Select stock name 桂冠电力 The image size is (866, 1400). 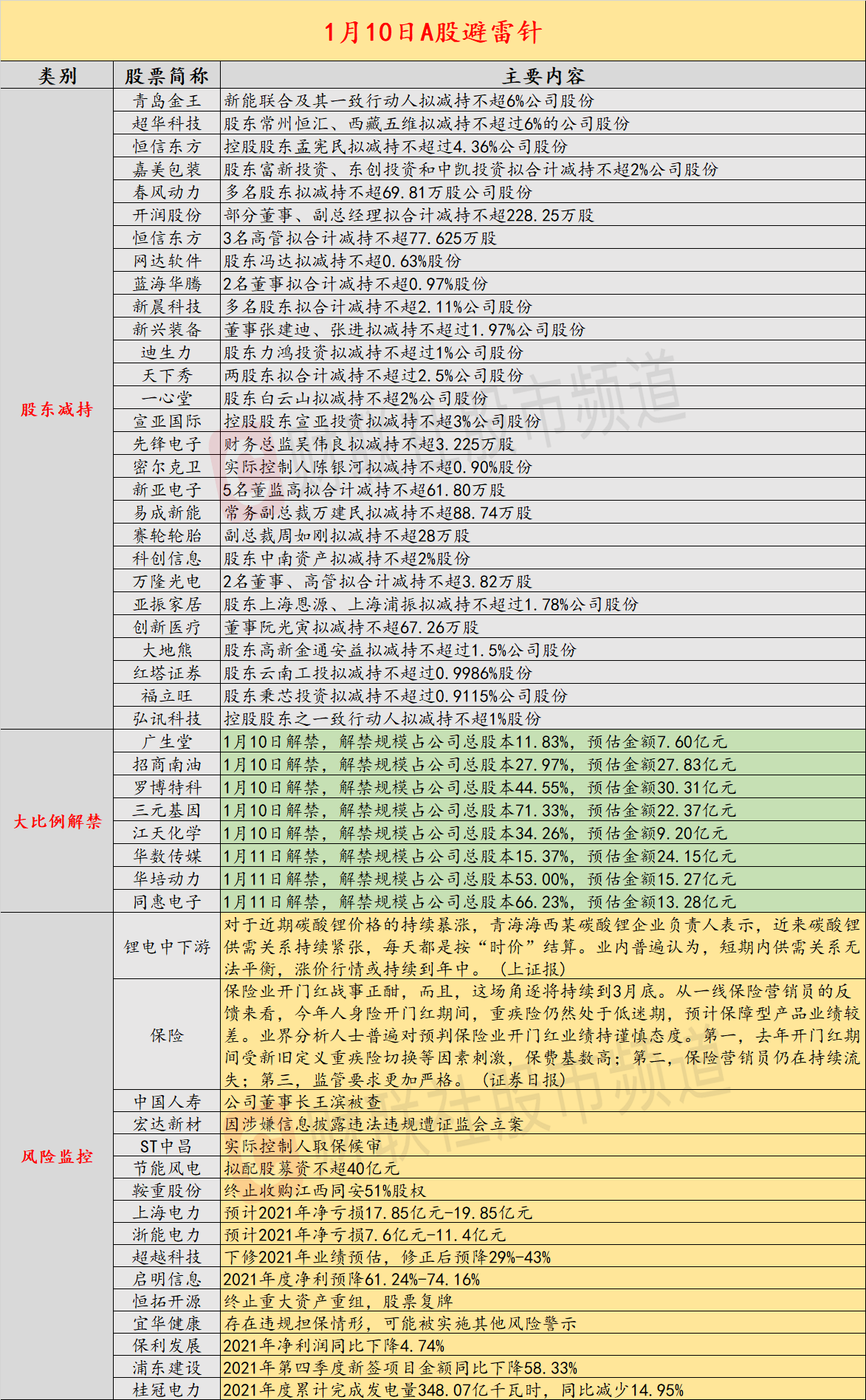tap(167, 1390)
